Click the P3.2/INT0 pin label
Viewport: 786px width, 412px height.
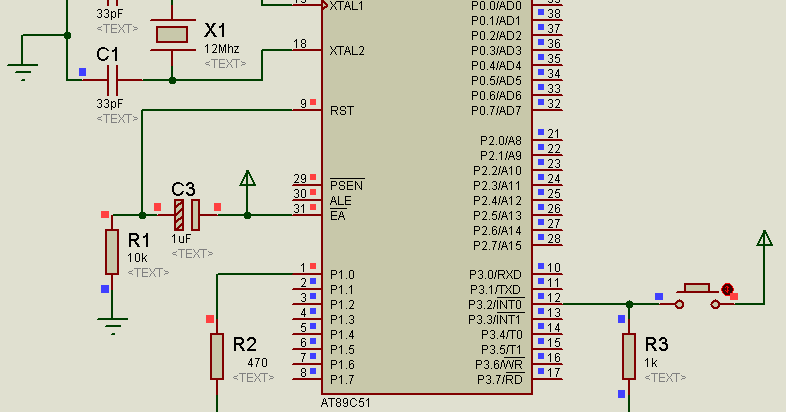coord(495,305)
